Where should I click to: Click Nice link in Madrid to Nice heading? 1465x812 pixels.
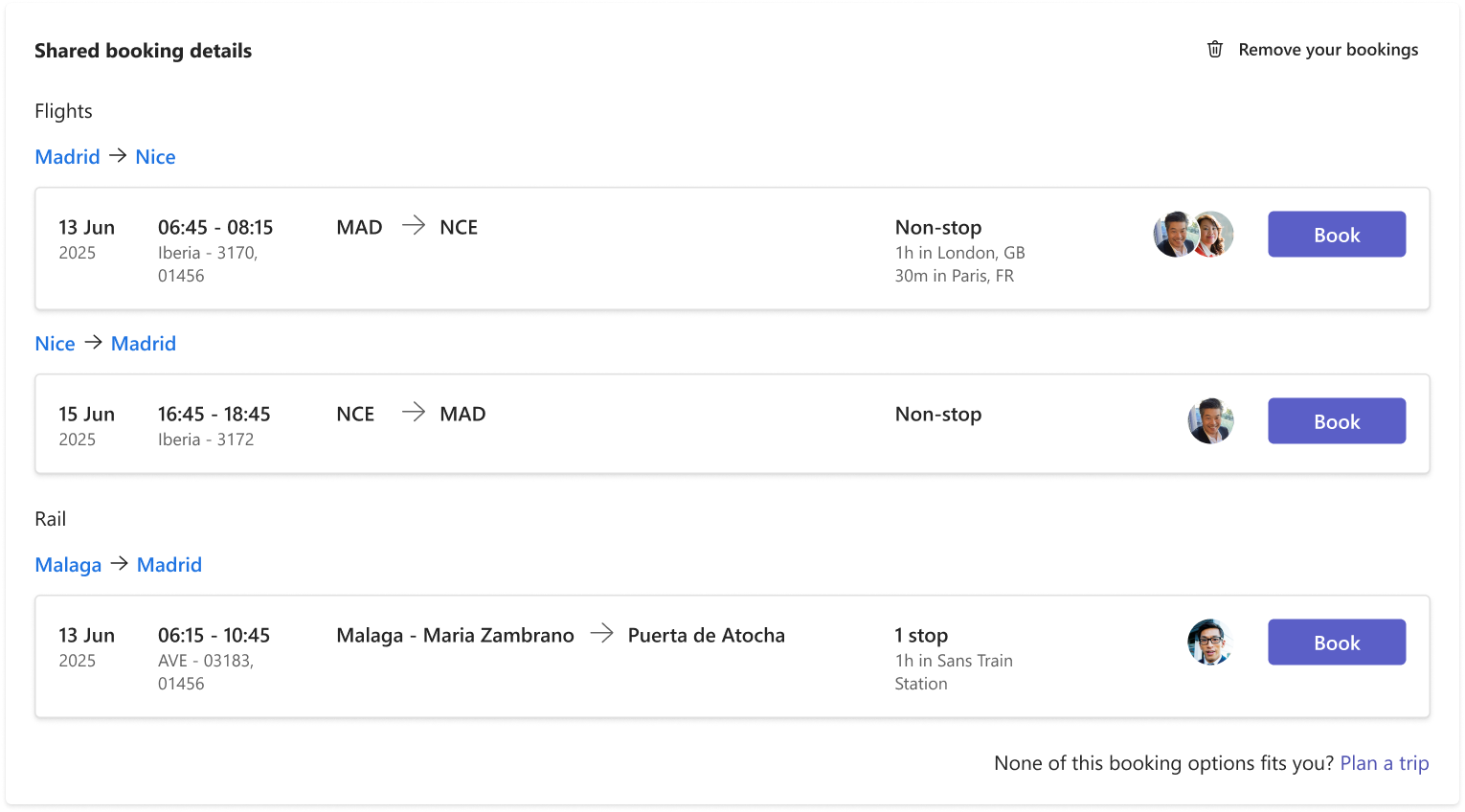(155, 157)
